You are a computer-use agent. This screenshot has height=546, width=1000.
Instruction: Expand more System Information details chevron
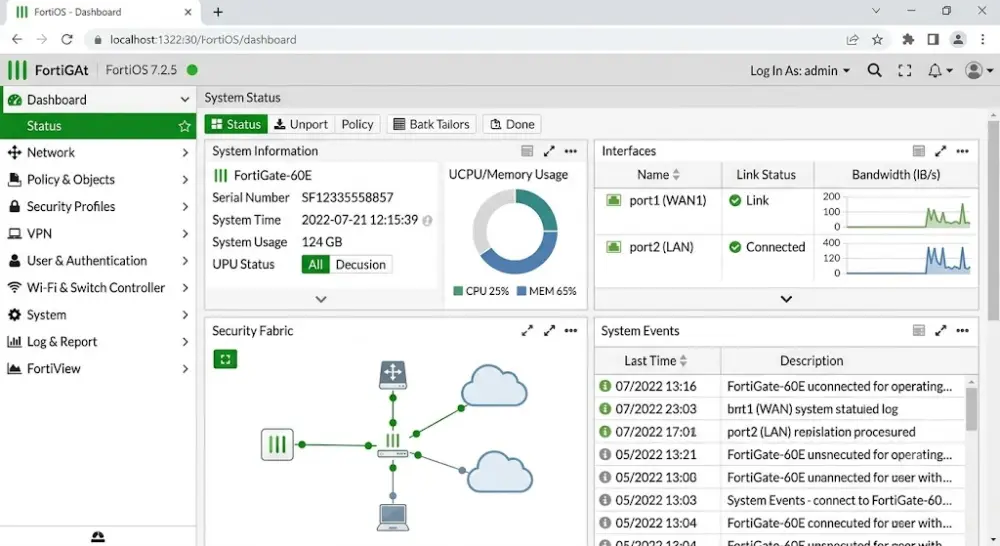[321, 299]
